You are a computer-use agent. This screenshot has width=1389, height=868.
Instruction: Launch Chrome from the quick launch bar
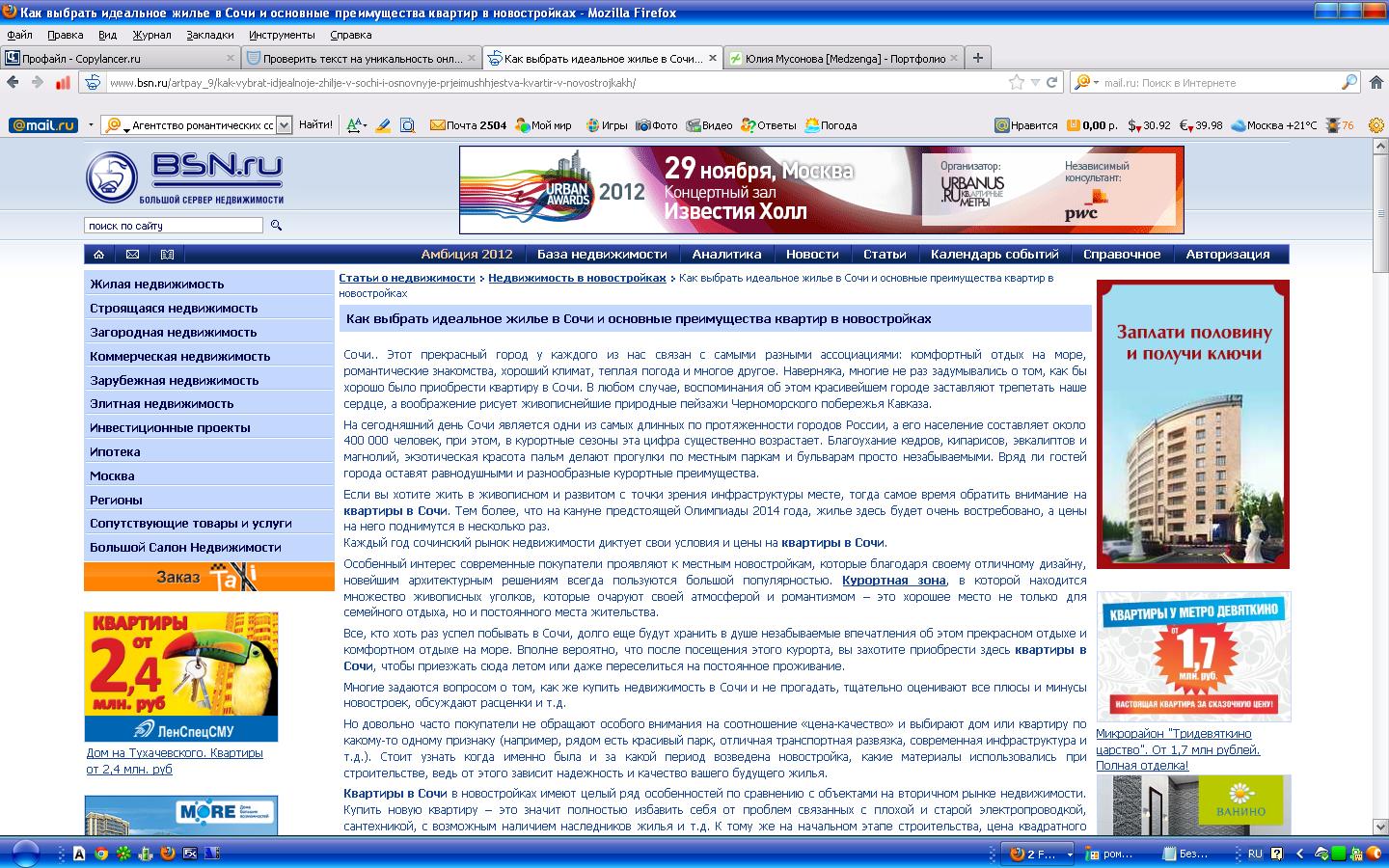coord(101,854)
